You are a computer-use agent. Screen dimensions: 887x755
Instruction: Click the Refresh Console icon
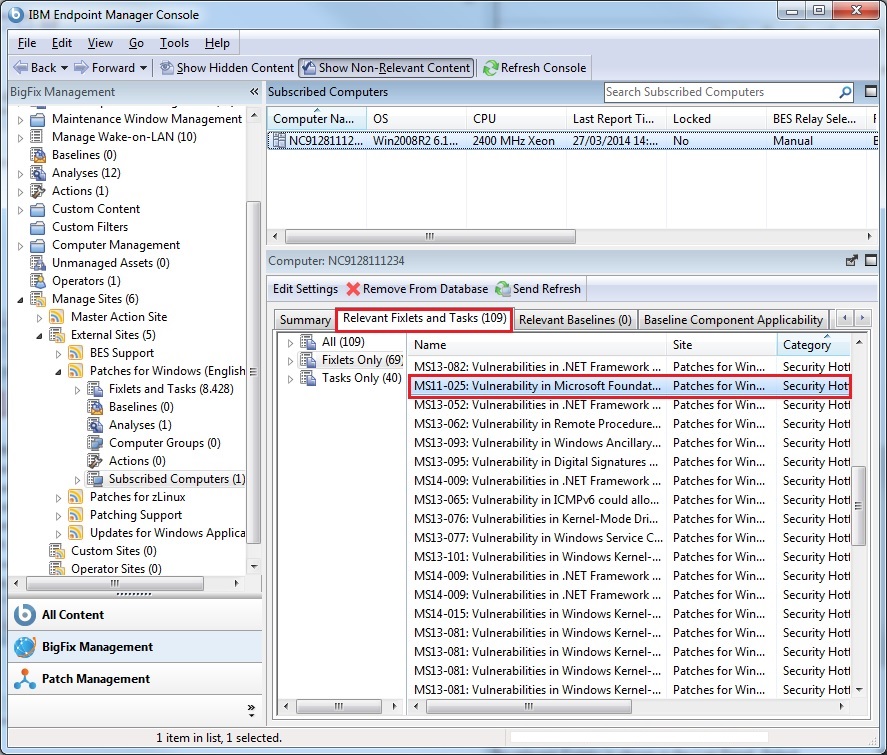pyautogui.click(x=490, y=68)
